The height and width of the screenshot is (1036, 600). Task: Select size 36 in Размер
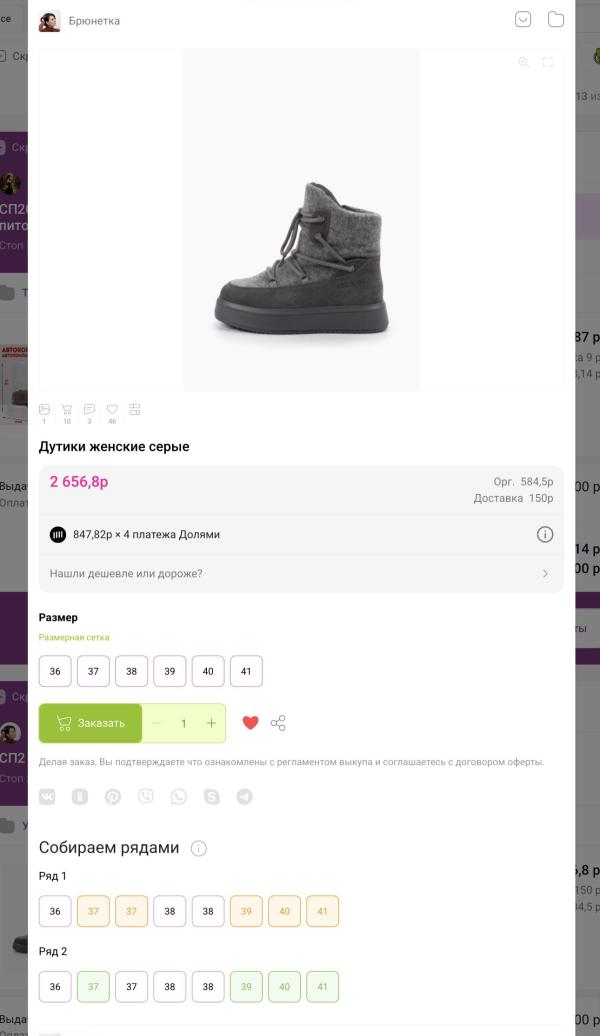tap(55, 671)
